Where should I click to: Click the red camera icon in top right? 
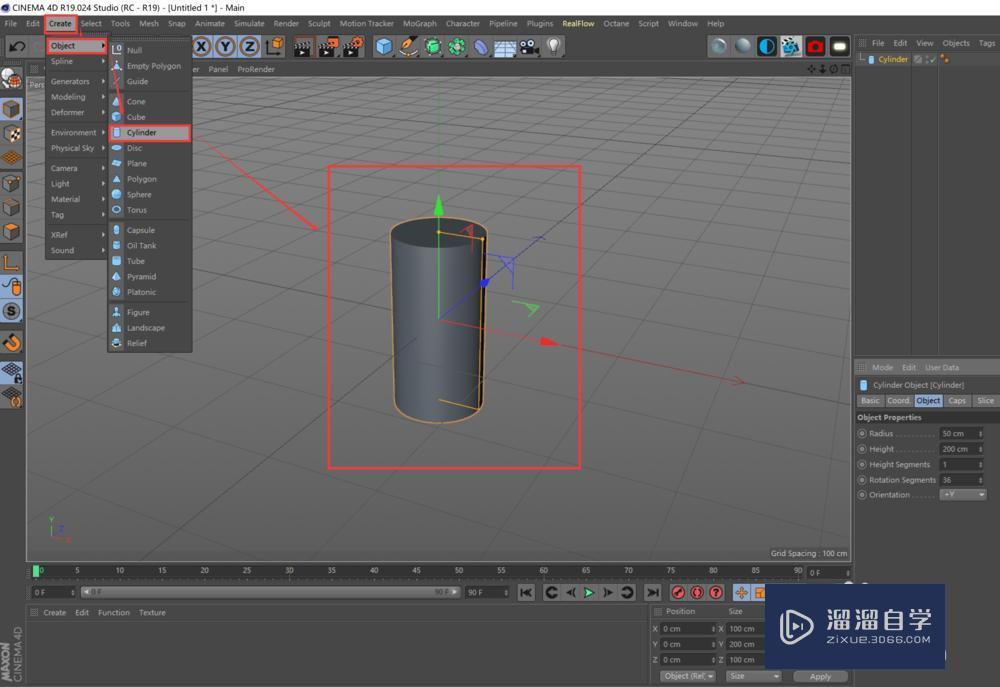815,46
